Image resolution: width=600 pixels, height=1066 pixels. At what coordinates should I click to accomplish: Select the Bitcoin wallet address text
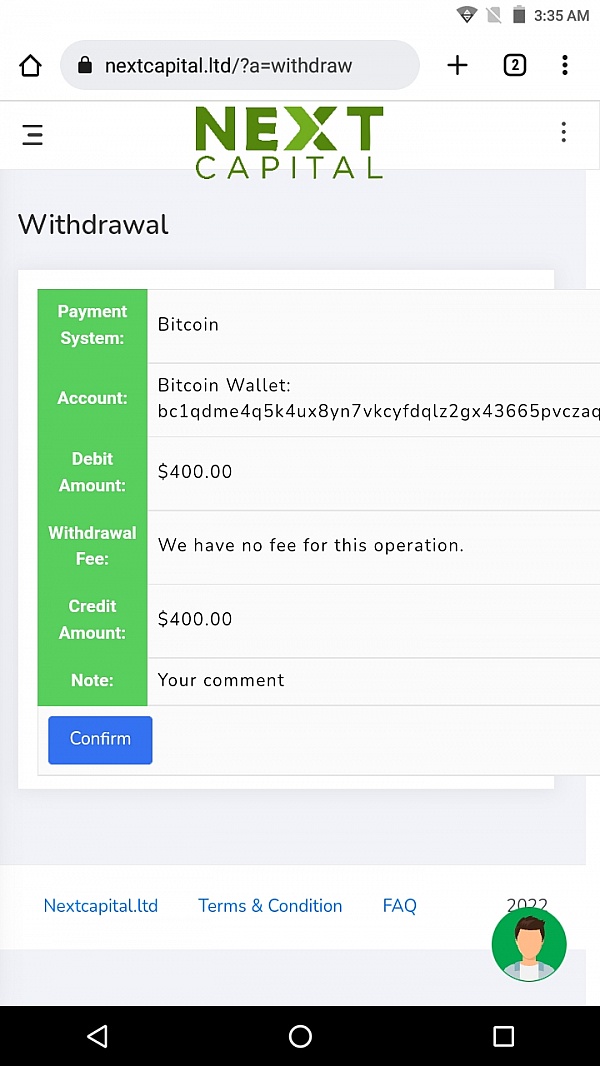coord(378,411)
